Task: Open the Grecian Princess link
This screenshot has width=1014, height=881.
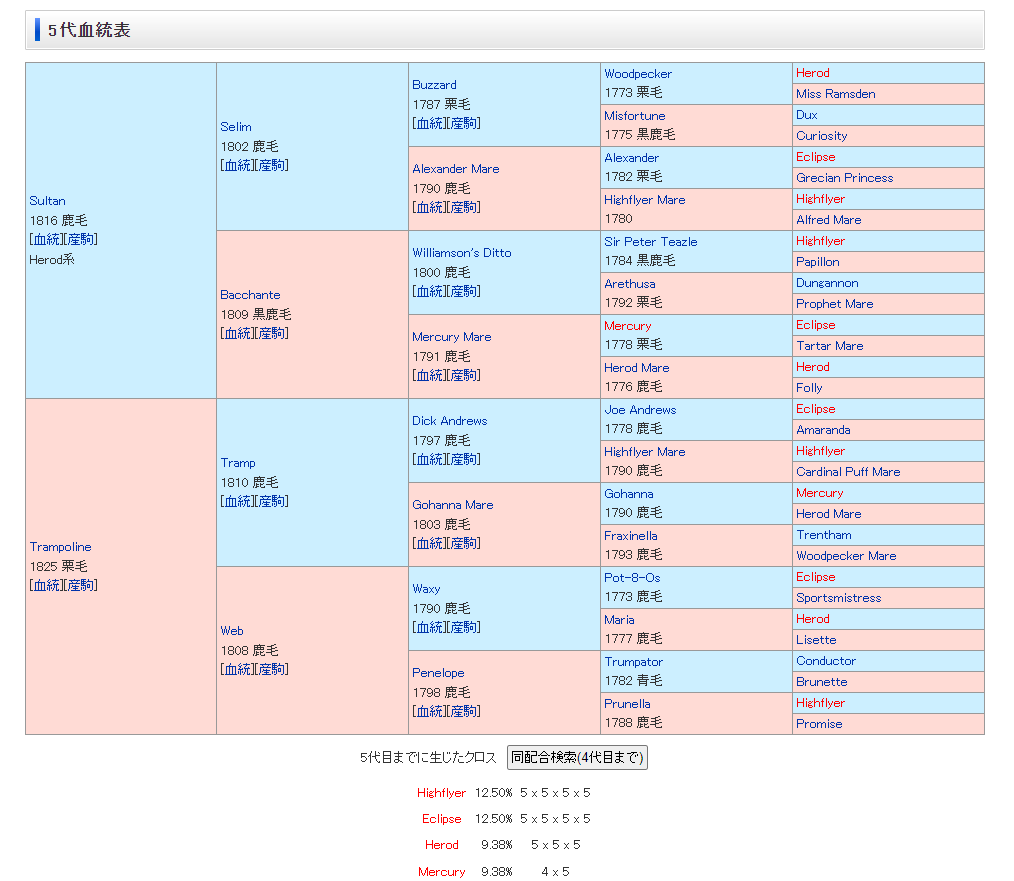Action: coord(844,178)
